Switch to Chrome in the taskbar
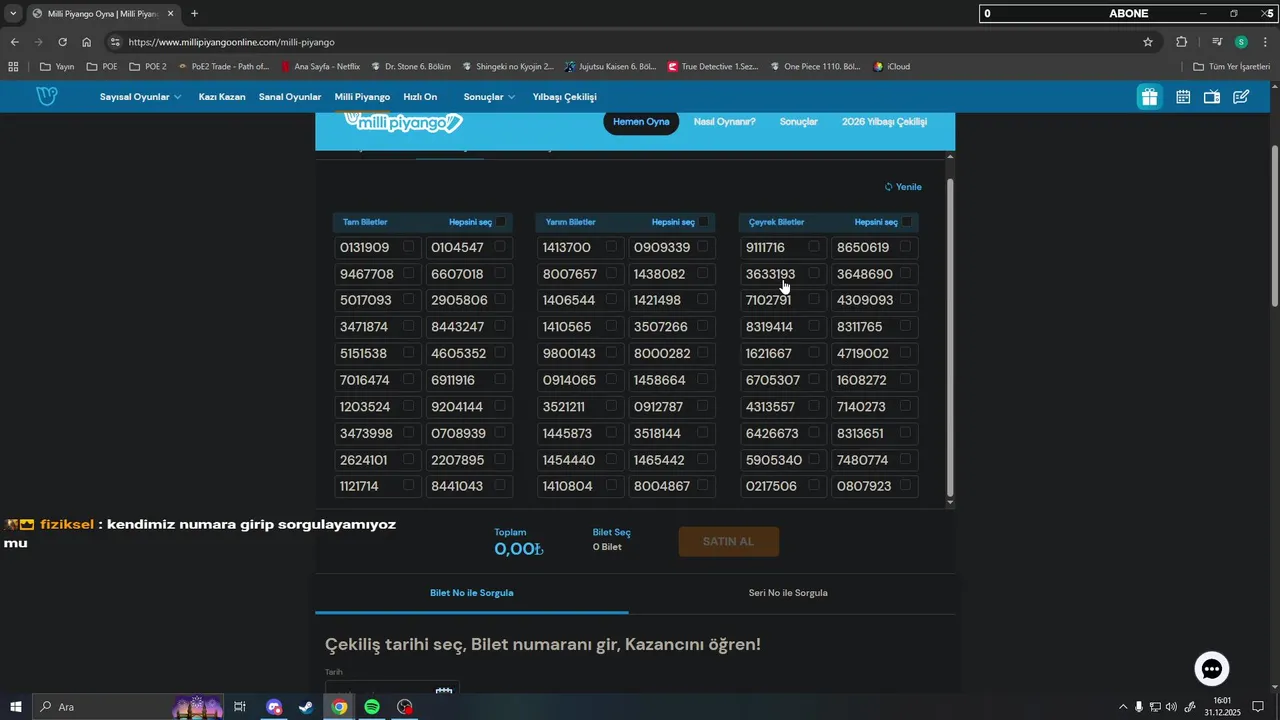The width and height of the screenshot is (1280, 720). [339, 707]
